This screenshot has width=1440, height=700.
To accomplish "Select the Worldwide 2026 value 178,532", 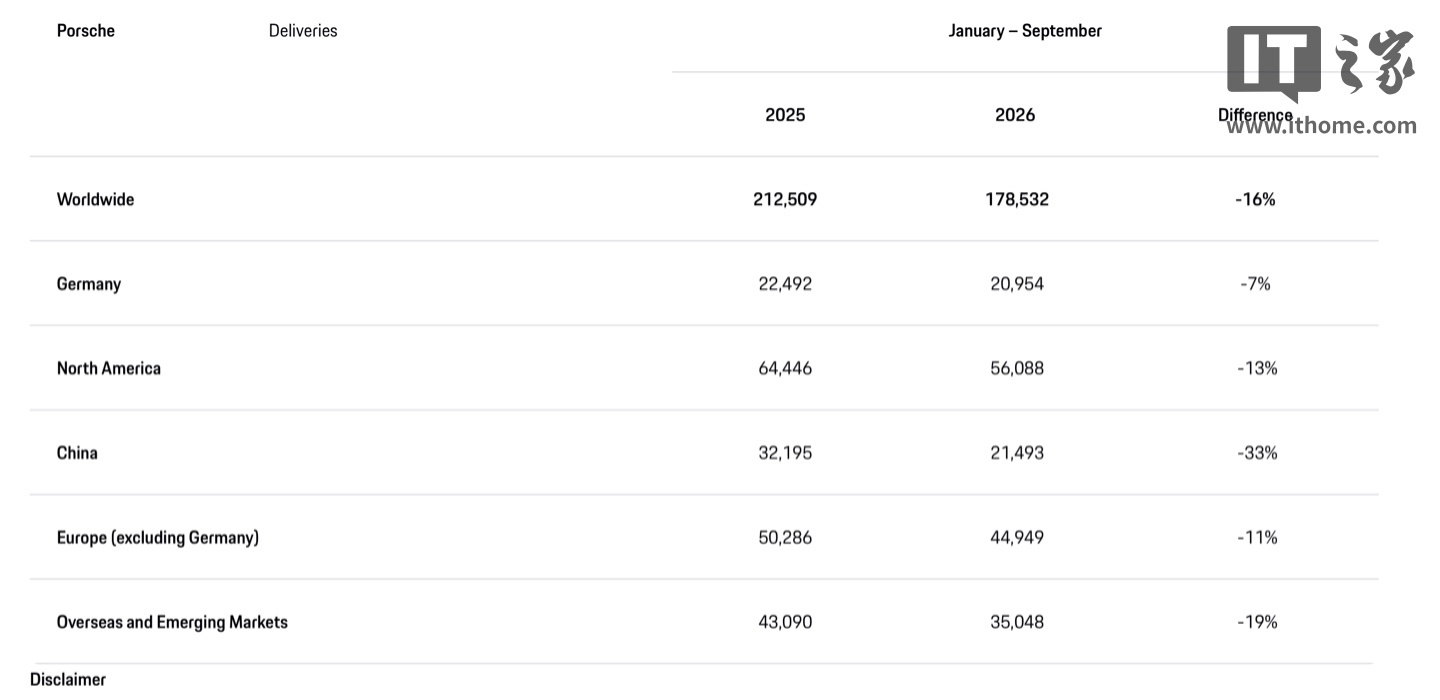I will [x=1017, y=199].
